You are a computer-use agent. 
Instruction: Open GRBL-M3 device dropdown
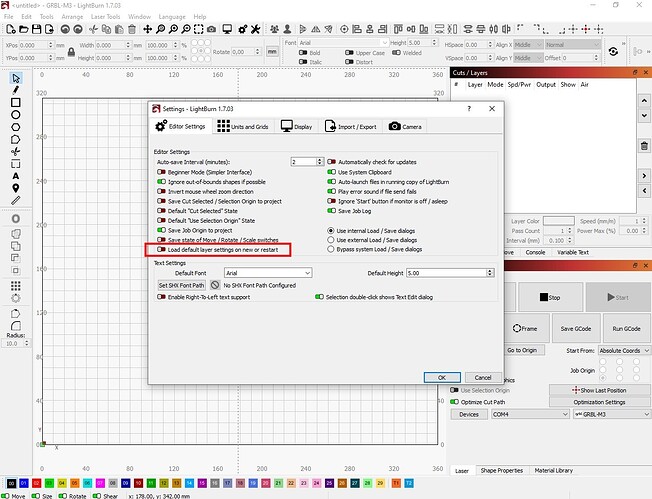[611, 414]
